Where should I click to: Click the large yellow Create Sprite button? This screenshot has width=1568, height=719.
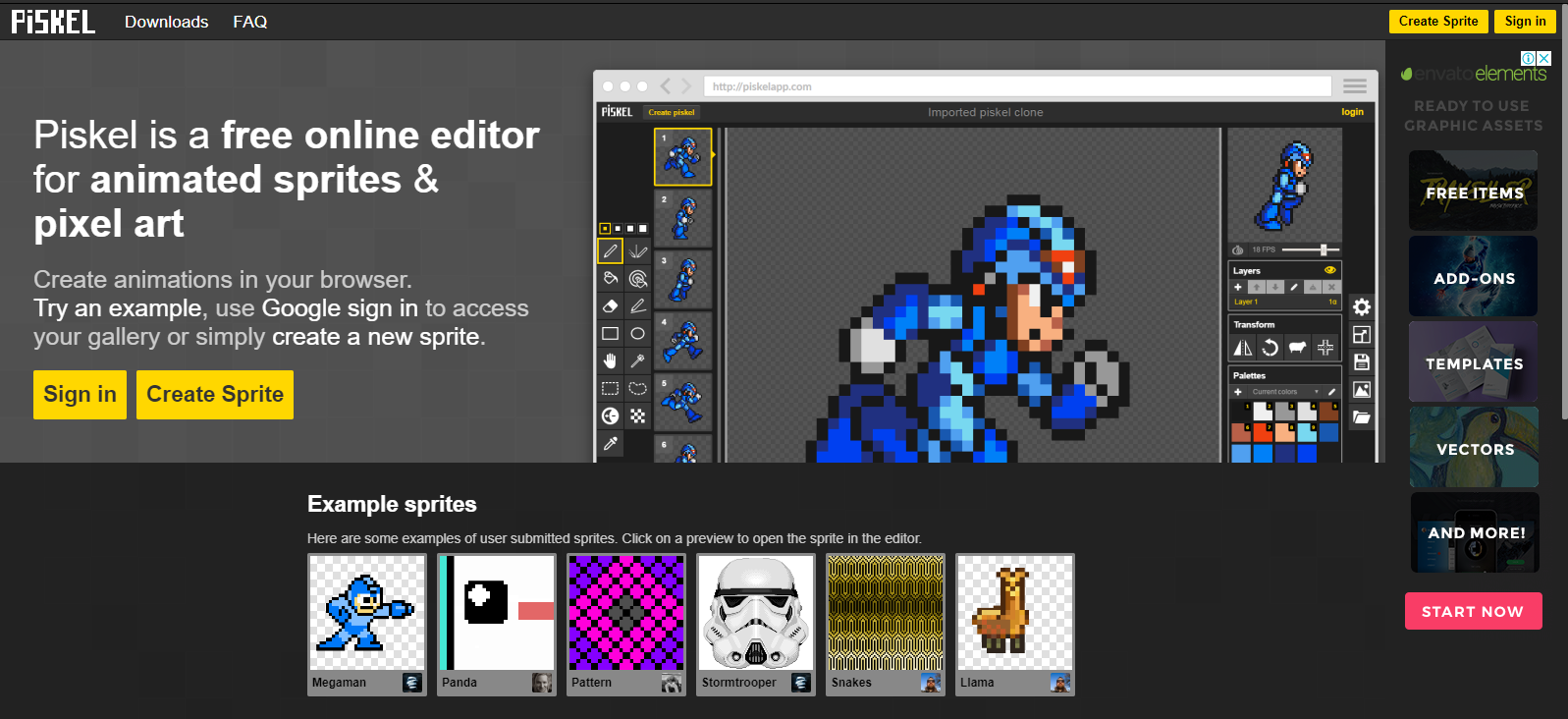pyautogui.click(x=215, y=395)
